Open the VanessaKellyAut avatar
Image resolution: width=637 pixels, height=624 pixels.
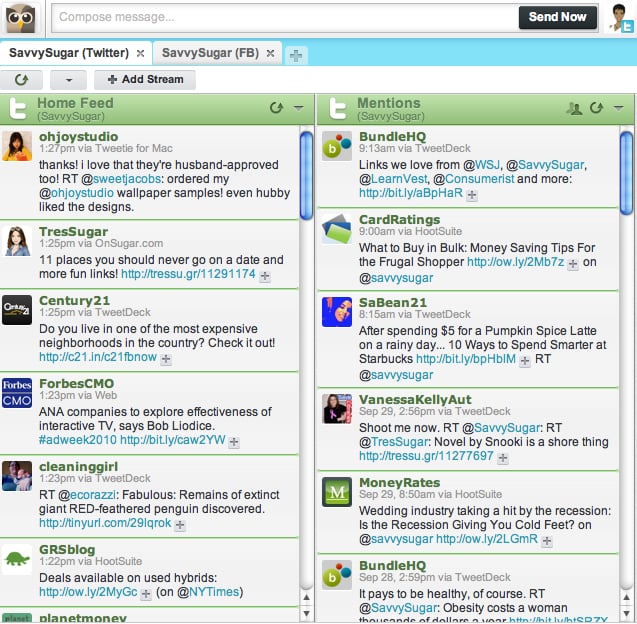click(x=337, y=409)
